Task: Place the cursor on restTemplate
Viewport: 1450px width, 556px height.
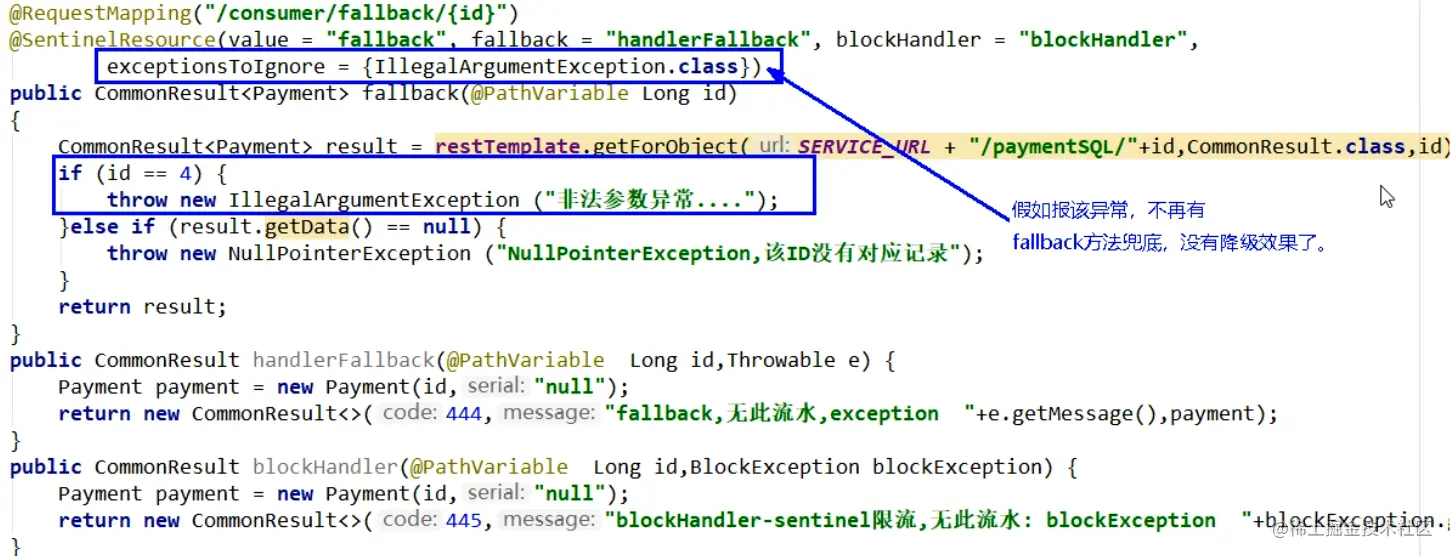Action: point(507,147)
